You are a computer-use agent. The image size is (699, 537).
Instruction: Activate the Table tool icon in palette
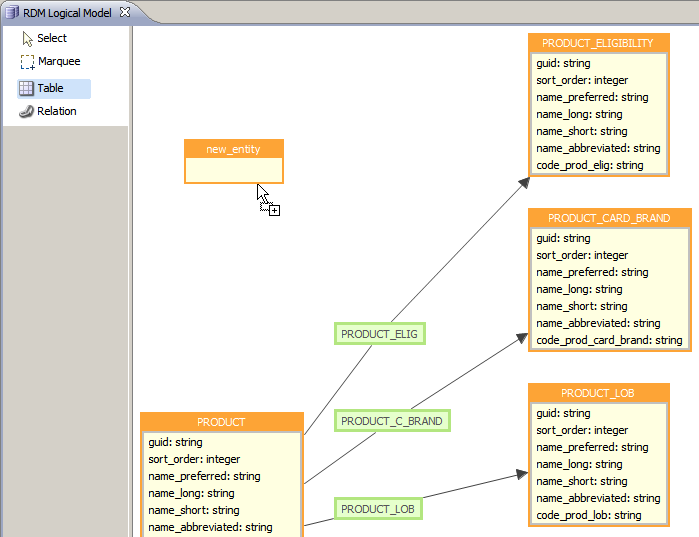(27, 89)
